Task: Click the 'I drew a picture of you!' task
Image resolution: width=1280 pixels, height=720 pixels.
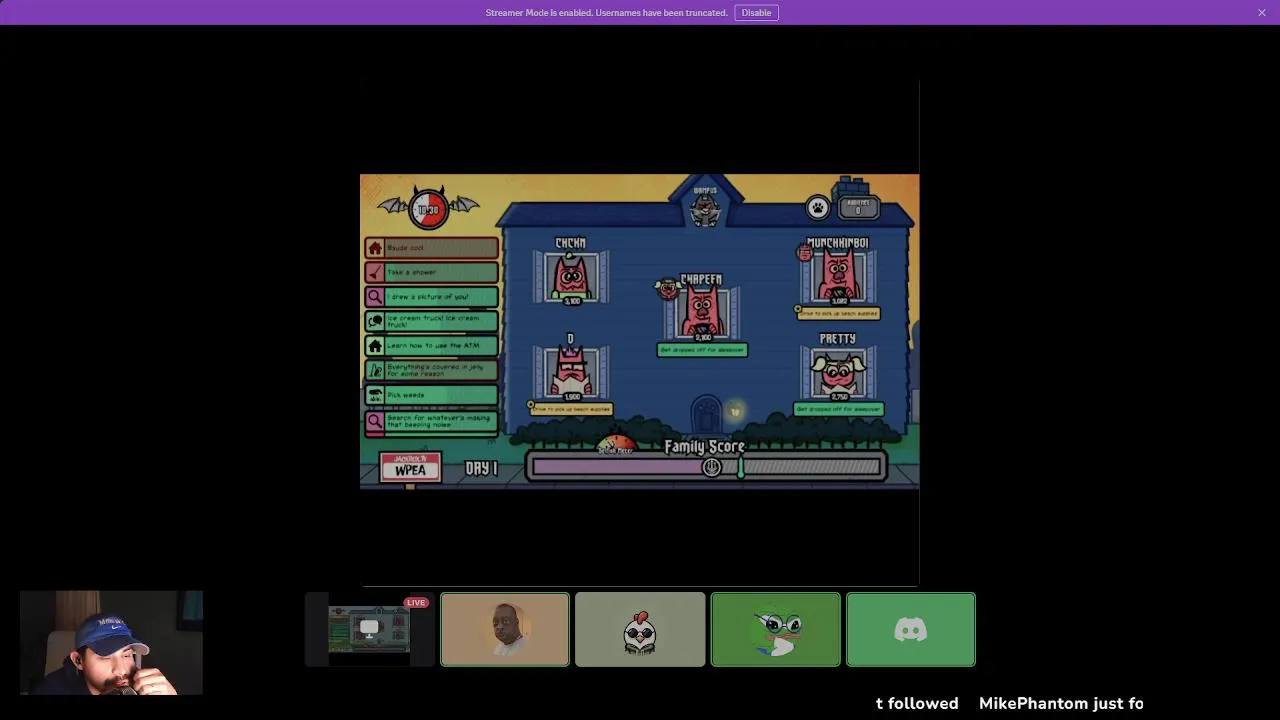Action: [431, 296]
